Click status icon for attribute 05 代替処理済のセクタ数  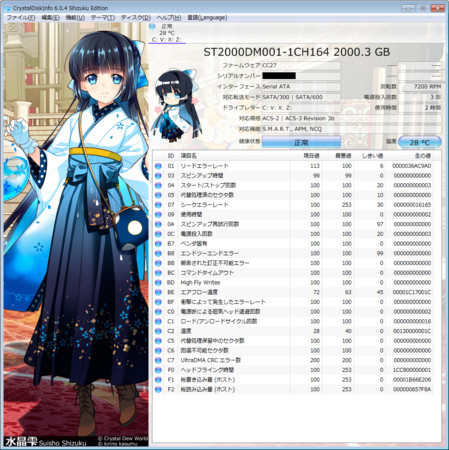coord(158,195)
